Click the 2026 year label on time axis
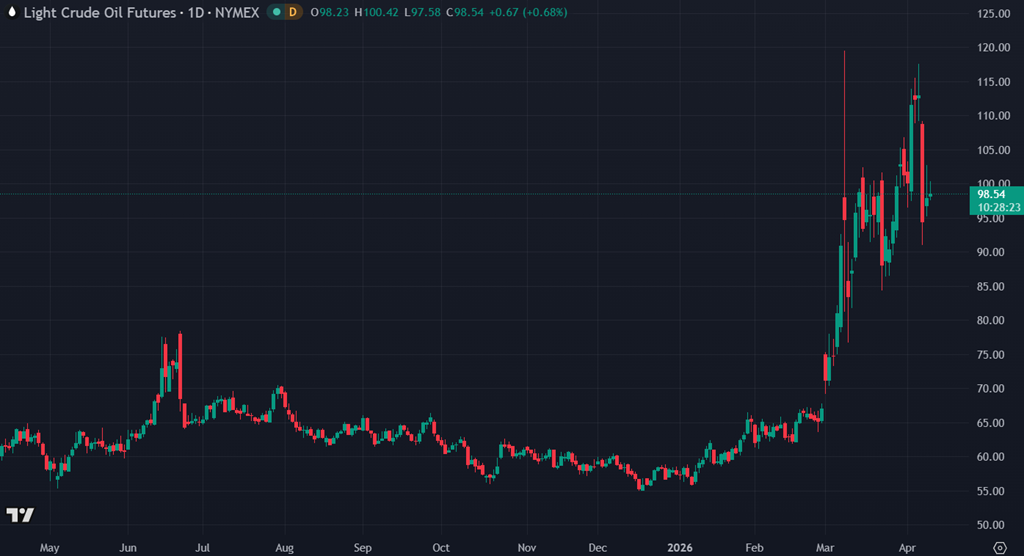The height and width of the screenshot is (556, 1024). click(680, 547)
